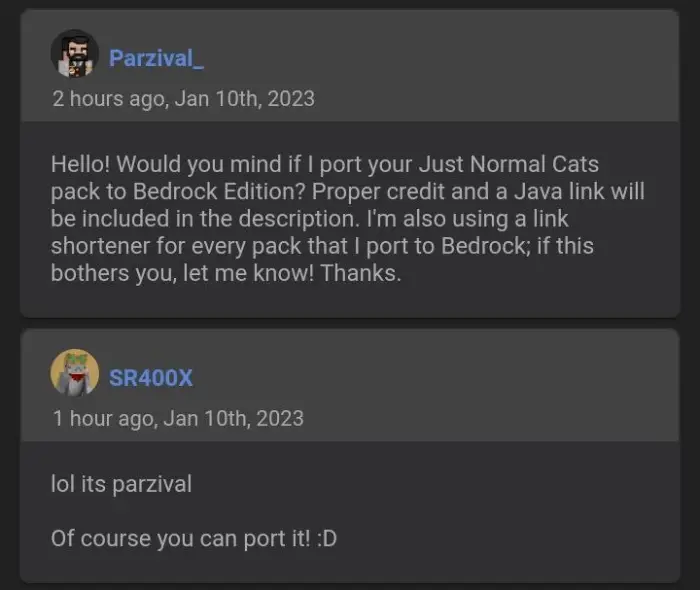The image size is (700, 590).
Task: Click the "2 hours ago, Jan 10th, 2023" timestamp
Action: [x=183, y=98]
